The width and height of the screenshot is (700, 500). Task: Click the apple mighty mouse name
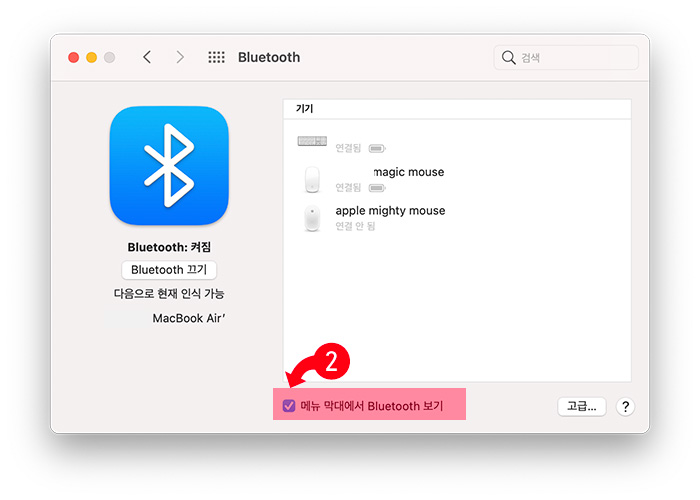tap(390, 211)
